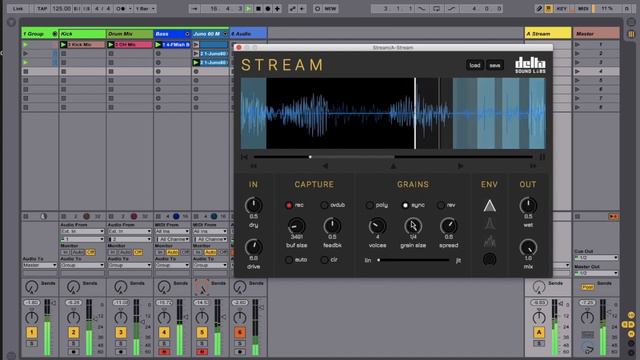Open the Bass track All Channels dropdown

(172, 239)
